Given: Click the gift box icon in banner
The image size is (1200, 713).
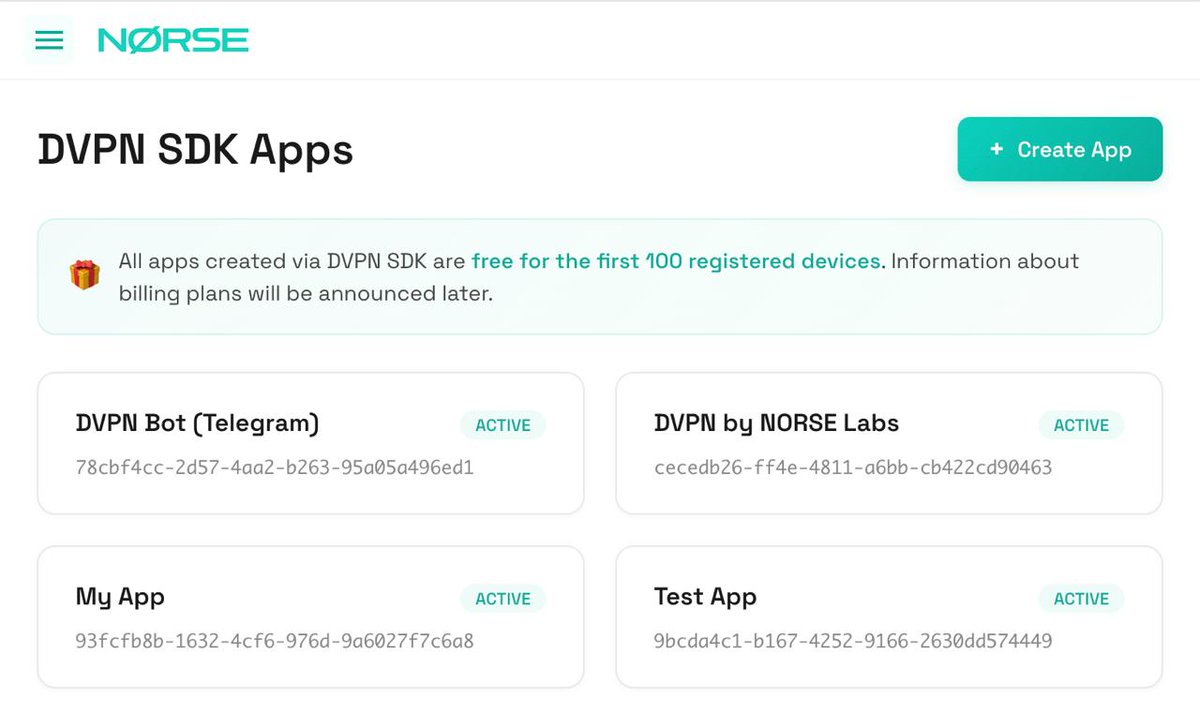Looking at the screenshot, I should click(84, 275).
